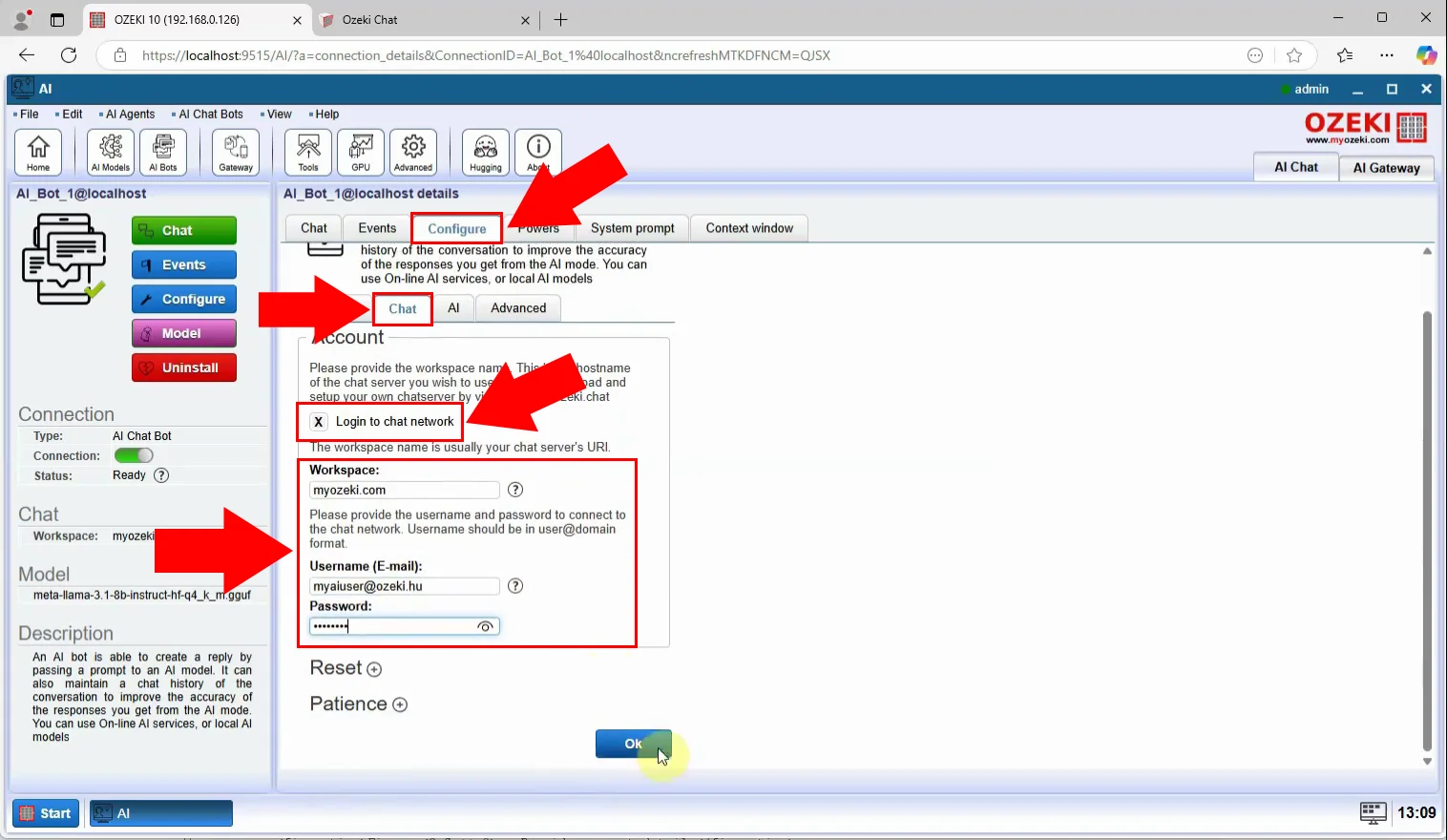1447x840 pixels.
Task: Open AI Bots toolbar icon
Action: 163,153
